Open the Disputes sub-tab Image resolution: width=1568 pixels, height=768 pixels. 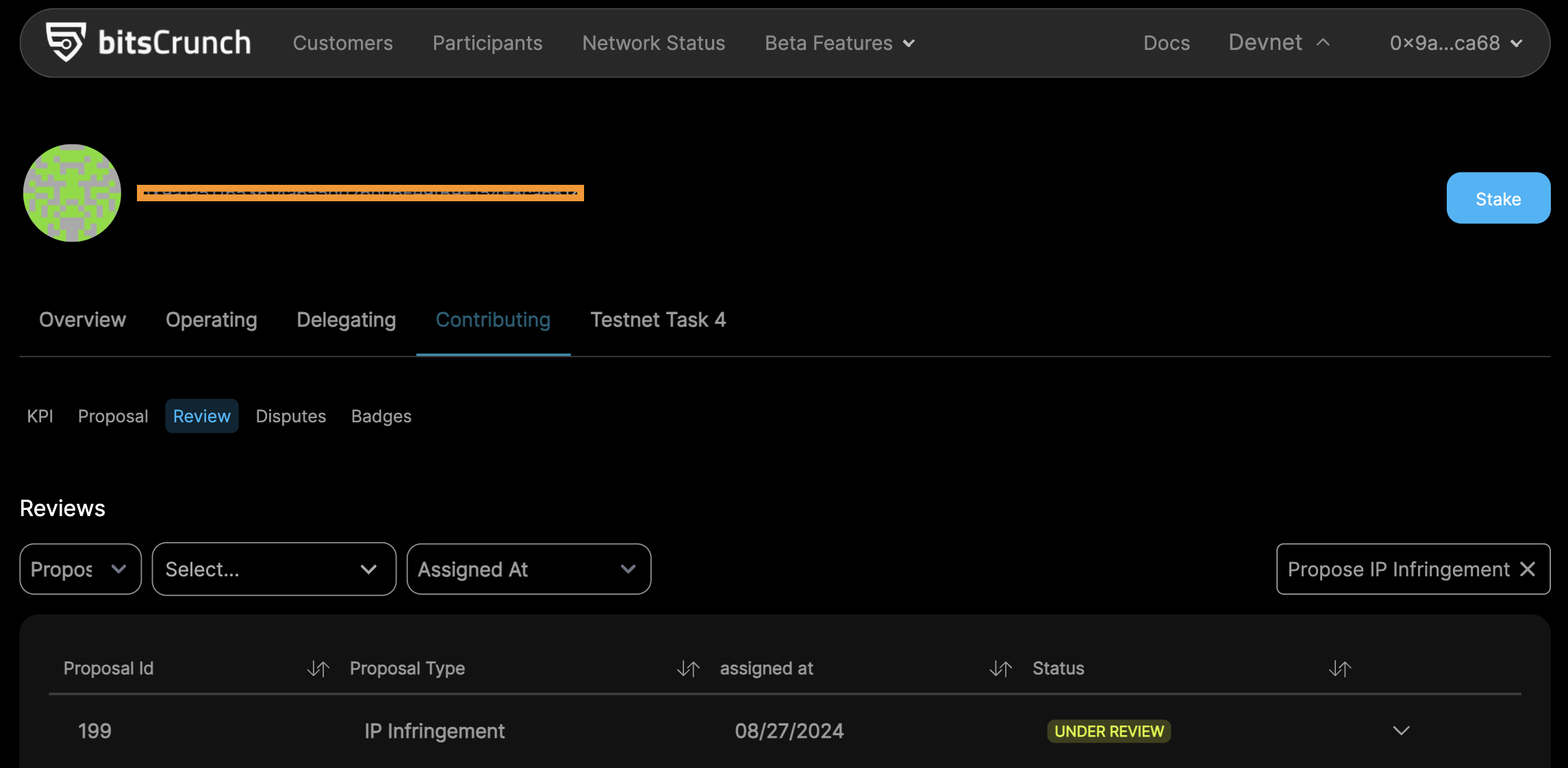pos(290,416)
